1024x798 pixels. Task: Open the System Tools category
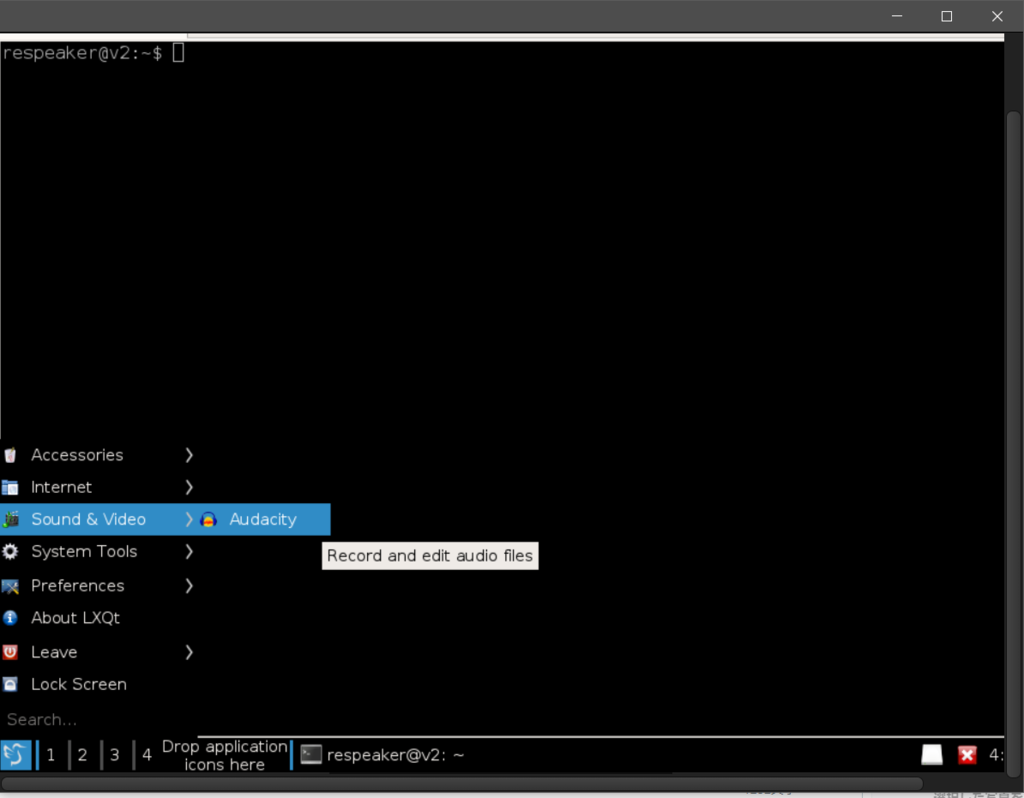(98, 552)
